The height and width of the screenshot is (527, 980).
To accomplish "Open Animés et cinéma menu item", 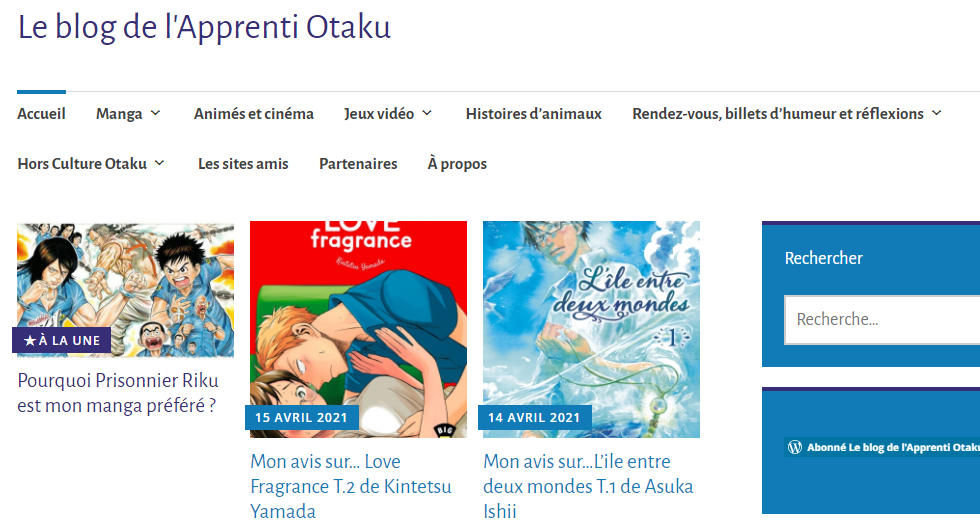I will [x=254, y=114].
